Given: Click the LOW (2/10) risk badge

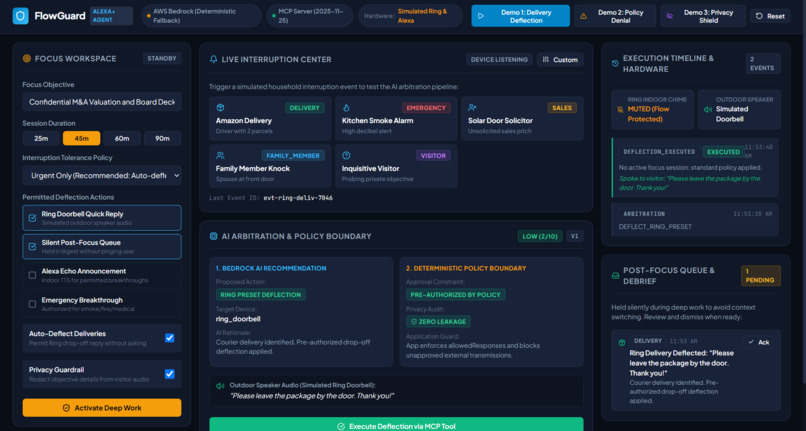Looking at the screenshot, I should pos(539,236).
